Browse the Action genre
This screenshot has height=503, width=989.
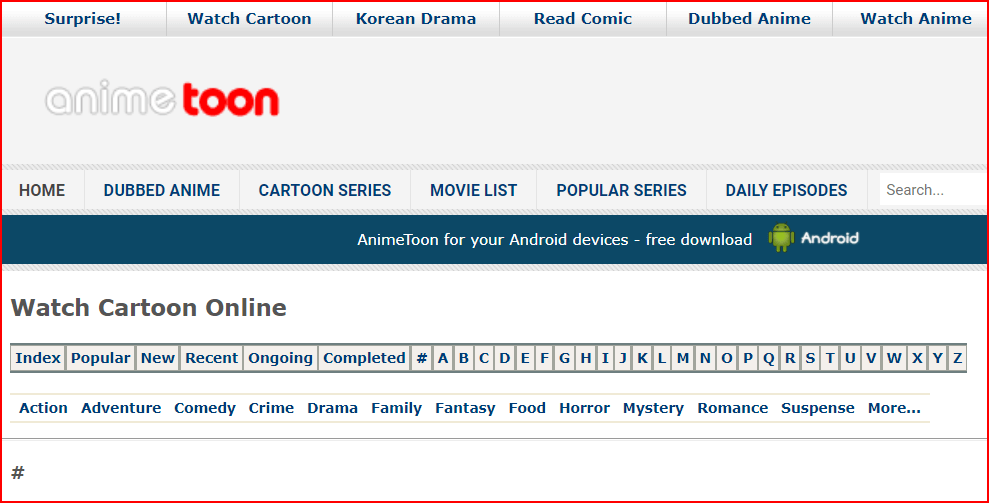(x=44, y=408)
